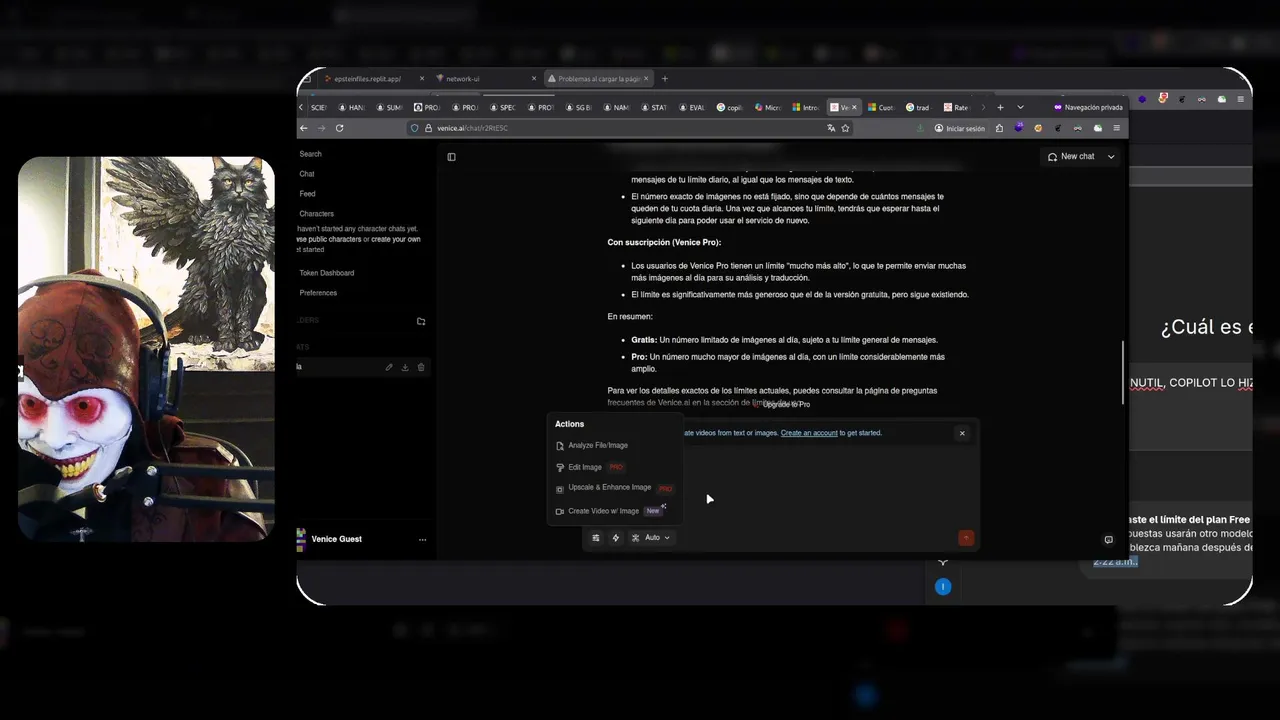Switch to the Problemas al cargar la página tab

click(598, 79)
